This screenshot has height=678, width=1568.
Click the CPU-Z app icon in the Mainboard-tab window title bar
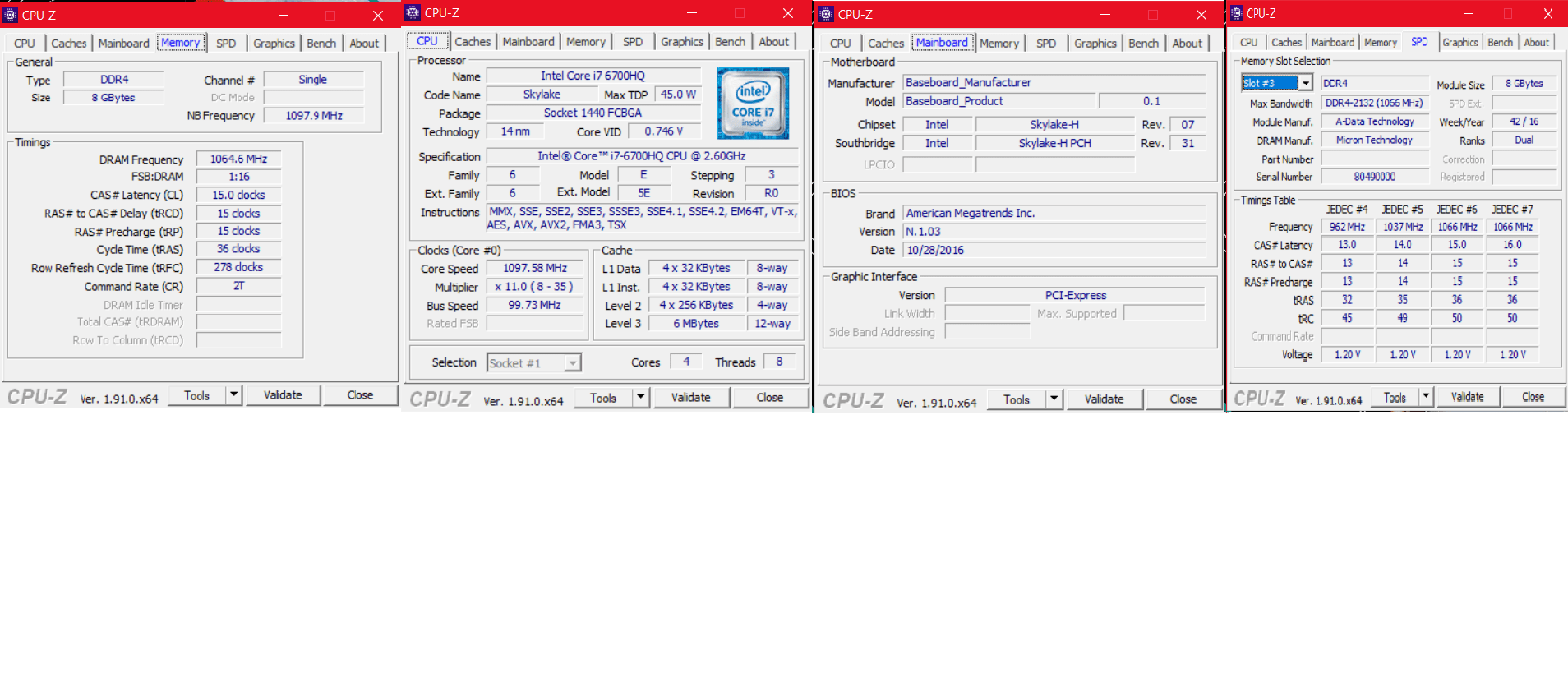pos(826,14)
